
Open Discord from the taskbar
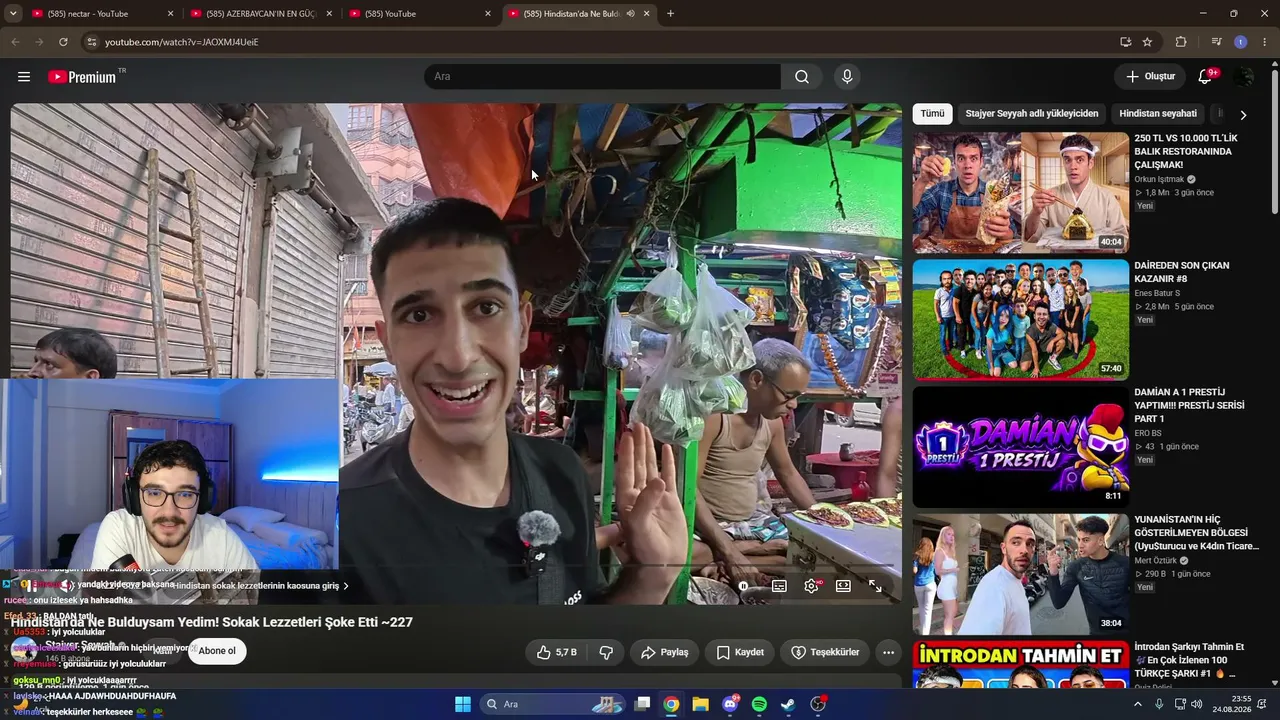(x=730, y=704)
